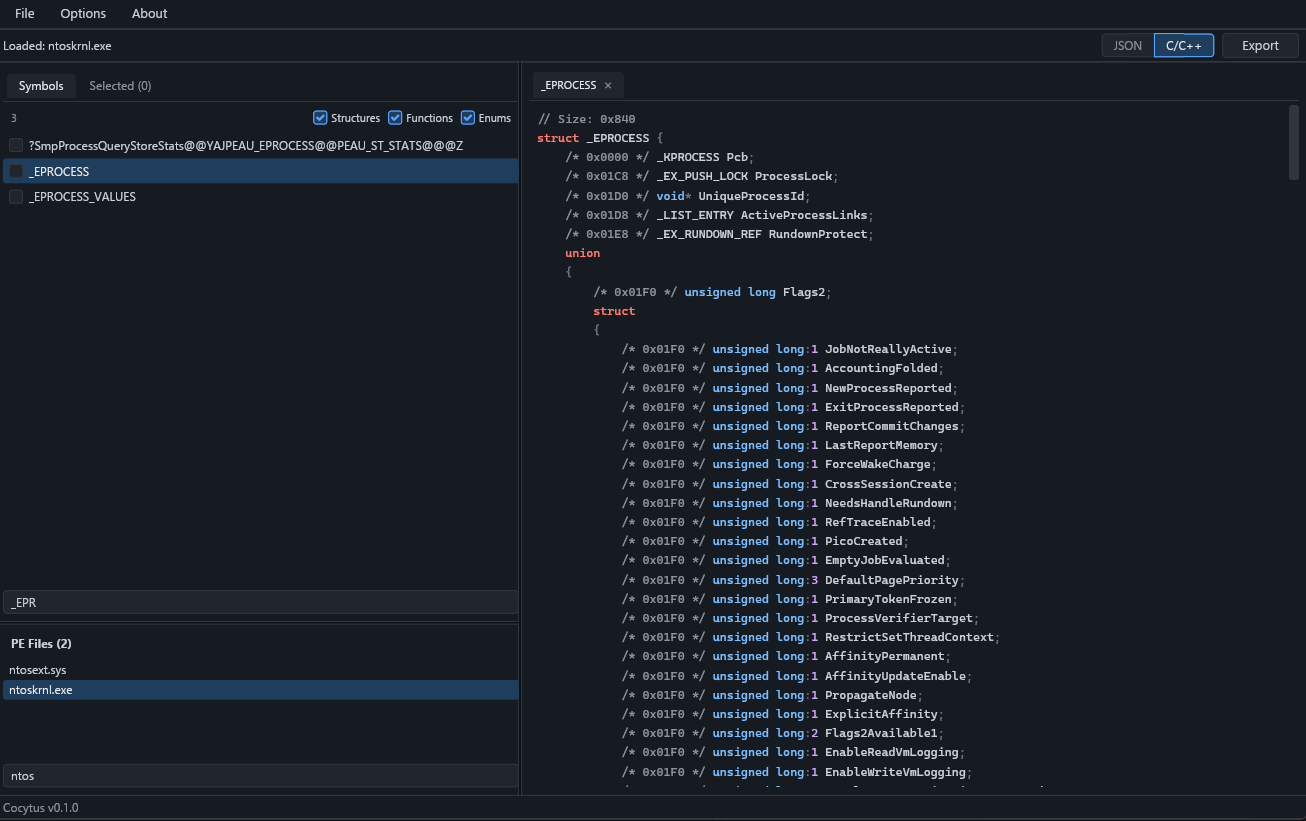Select ntosext.sys in PE Files
Image resolution: width=1306 pixels, height=821 pixels.
click(38, 670)
